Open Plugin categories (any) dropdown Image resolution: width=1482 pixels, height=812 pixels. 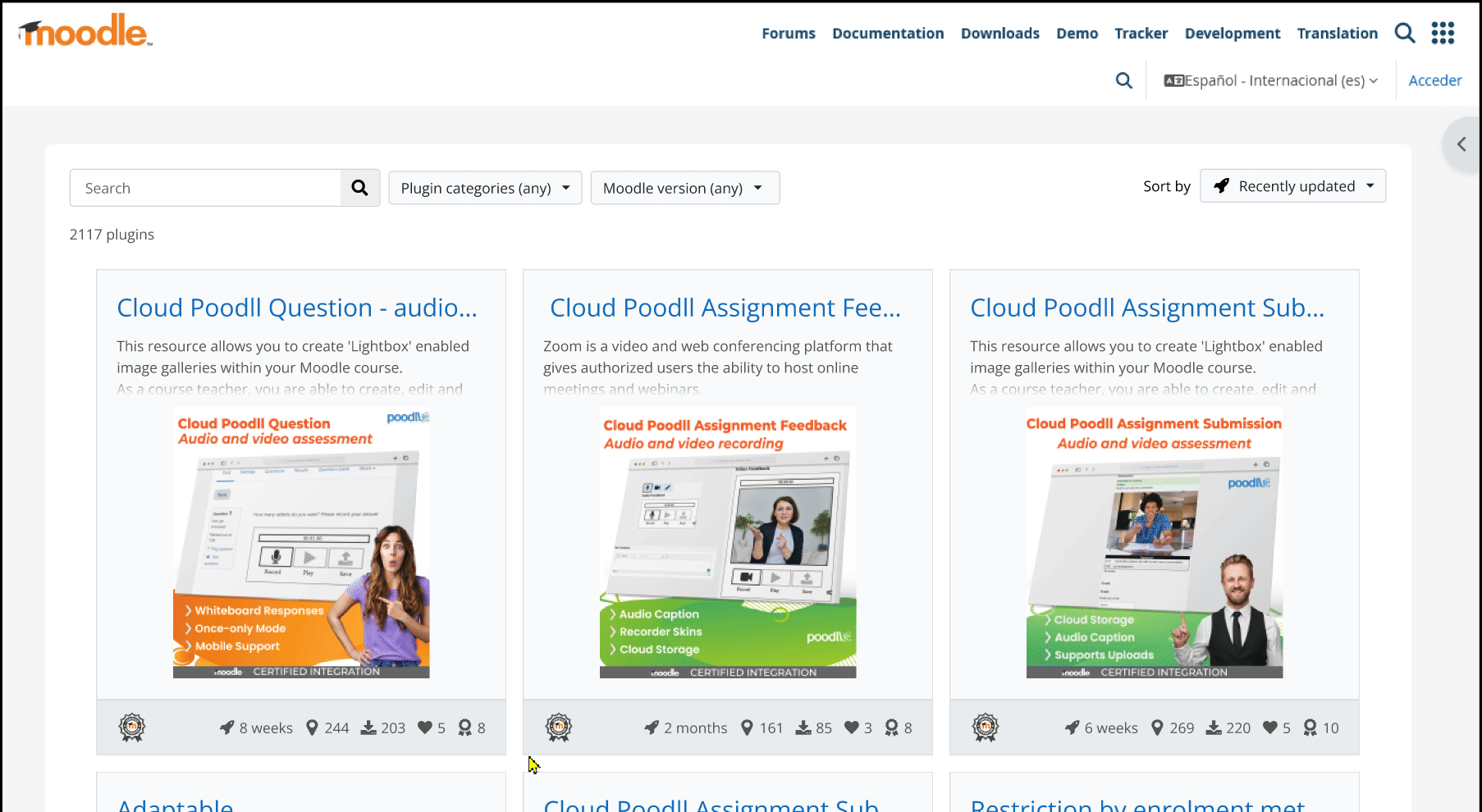click(485, 188)
